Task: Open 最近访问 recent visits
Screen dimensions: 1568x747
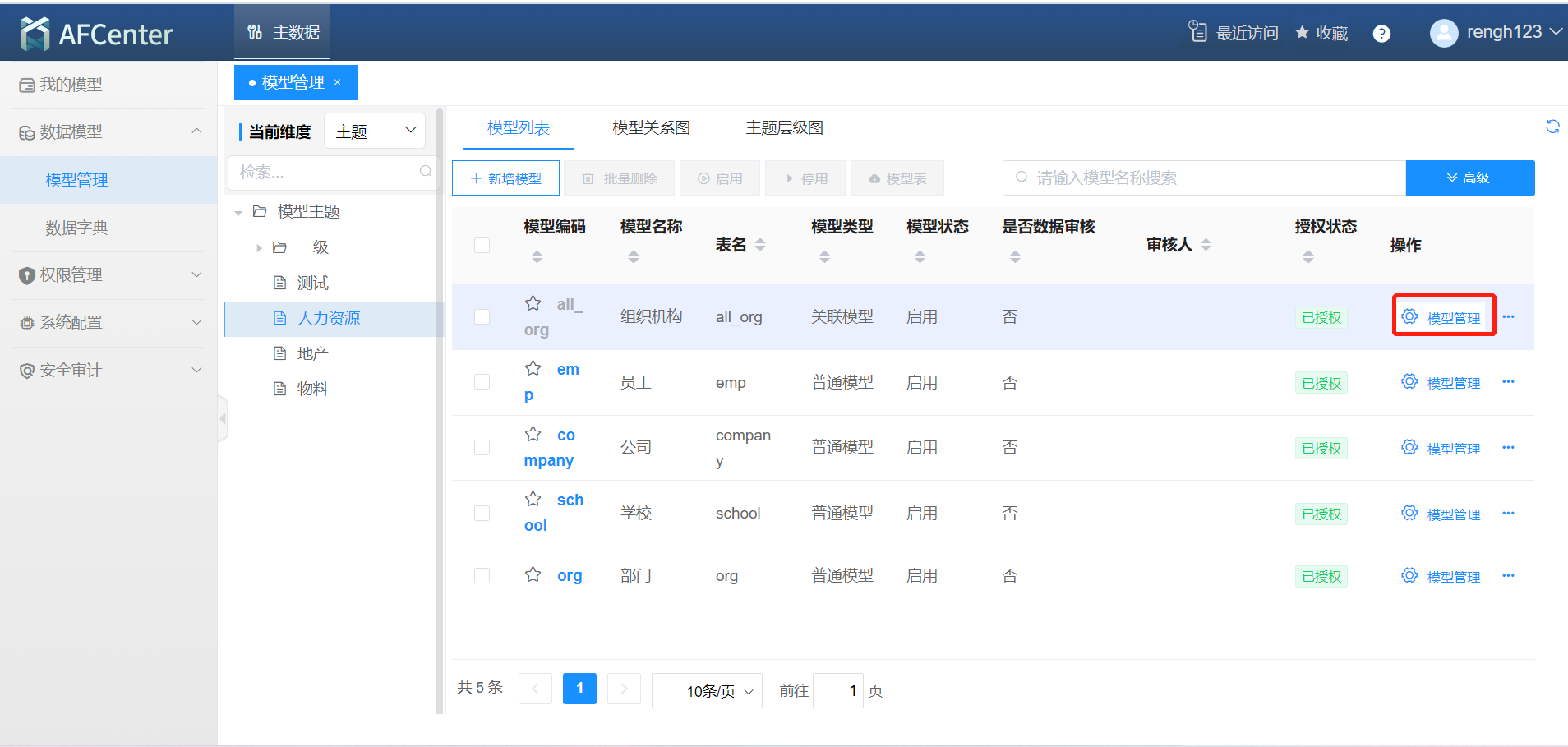Action: click(x=1234, y=32)
